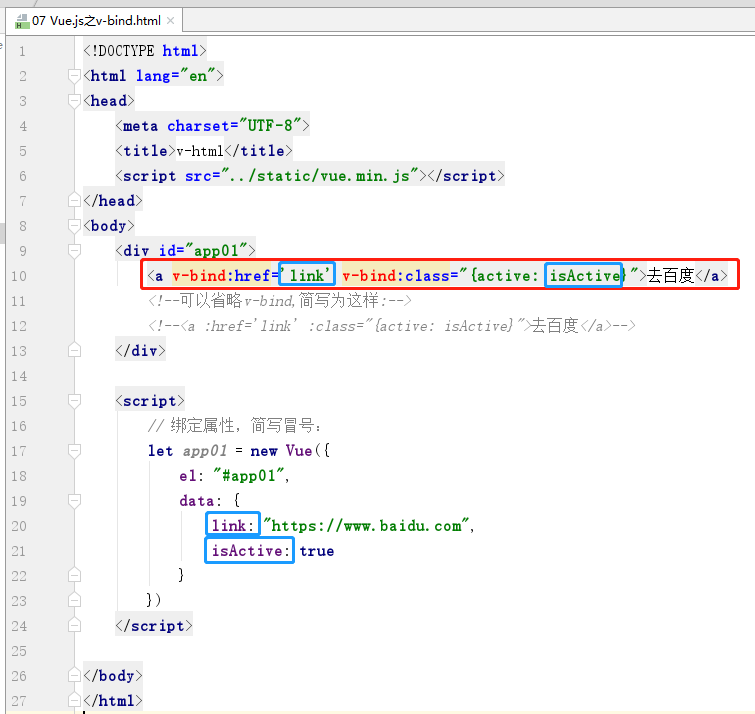Click the data property on line 19

(x=196, y=501)
